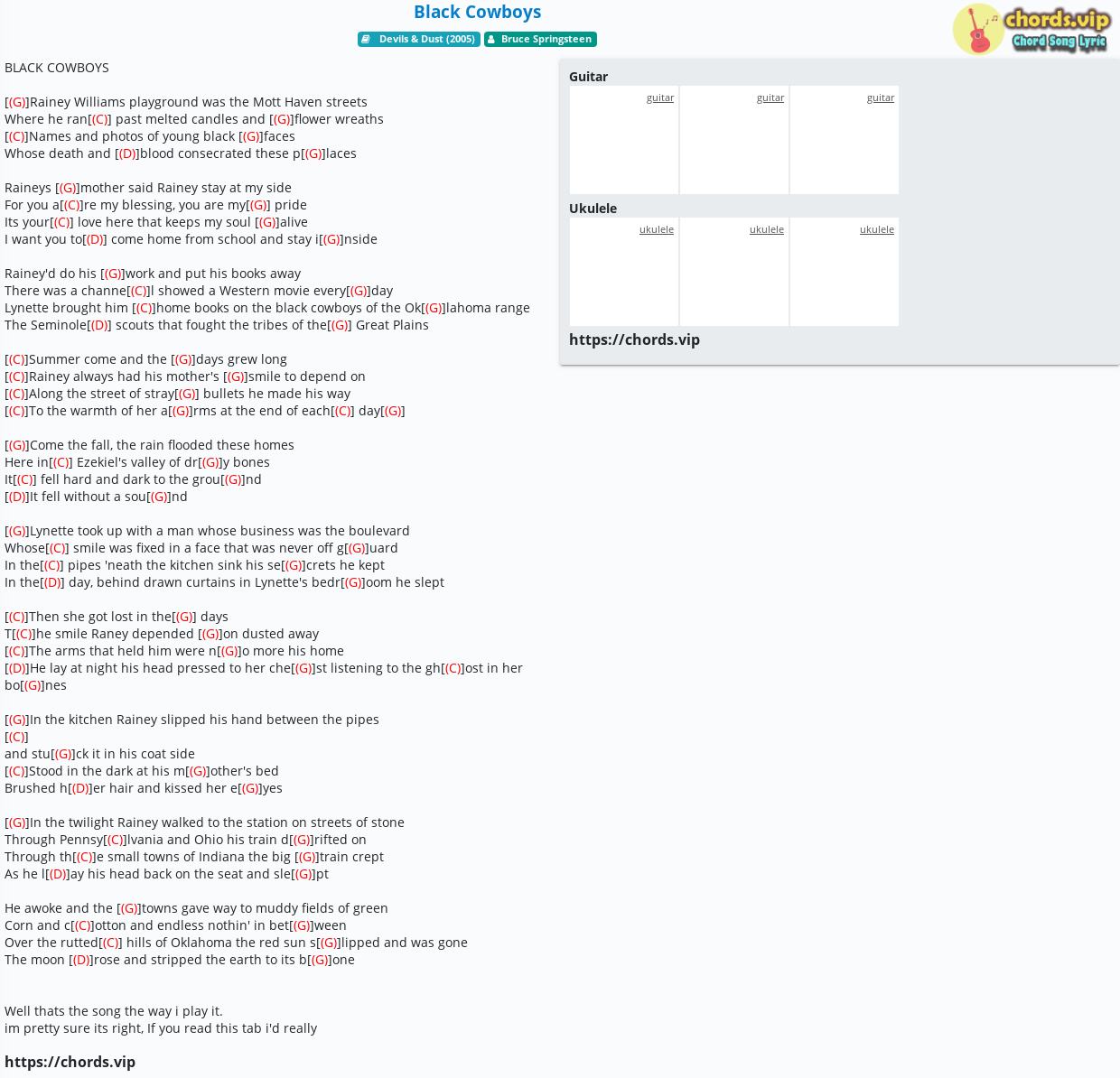This screenshot has width=1120, height=1078.
Task: Click the second guitar chord diagram box
Action: (734, 140)
